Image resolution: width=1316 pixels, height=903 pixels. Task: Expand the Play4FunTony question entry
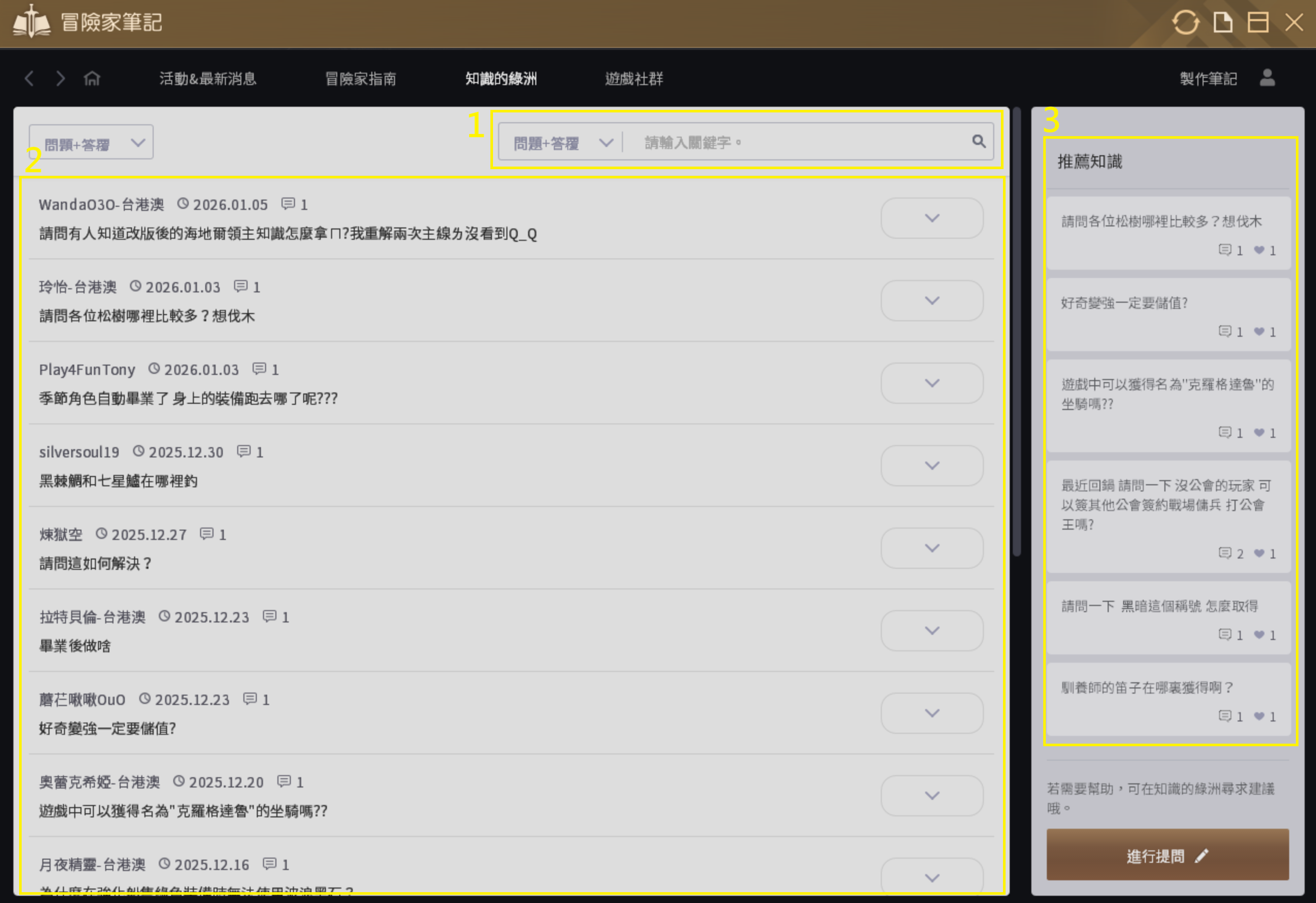click(931, 383)
